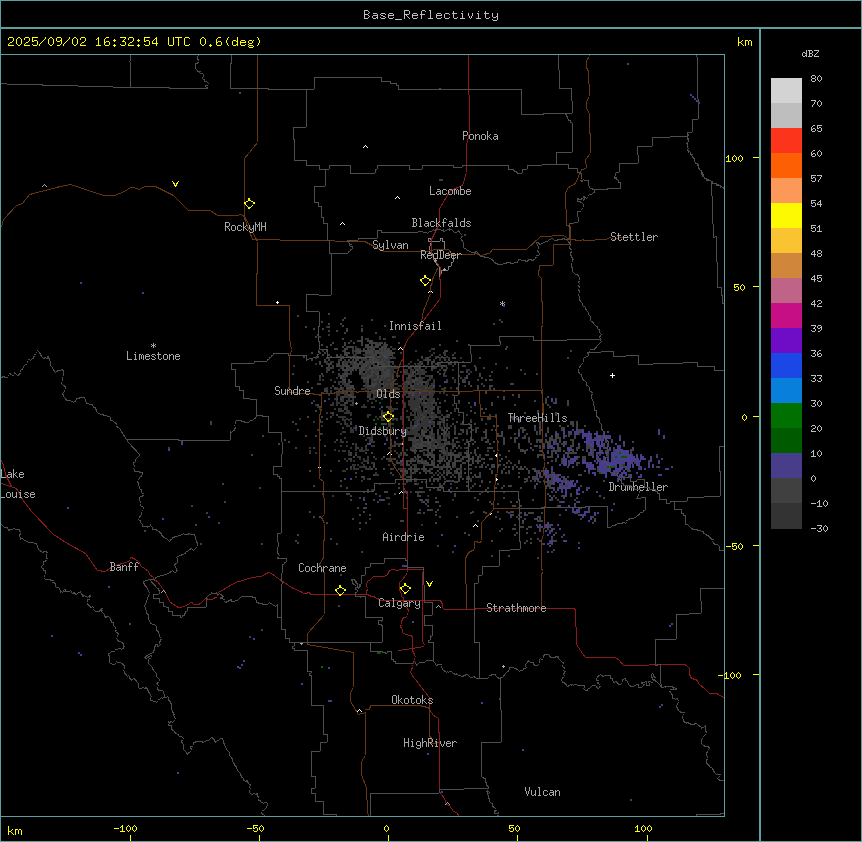Click the Stettler city label
Image resolution: width=862 pixels, height=842 pixels.
(633, 237)
